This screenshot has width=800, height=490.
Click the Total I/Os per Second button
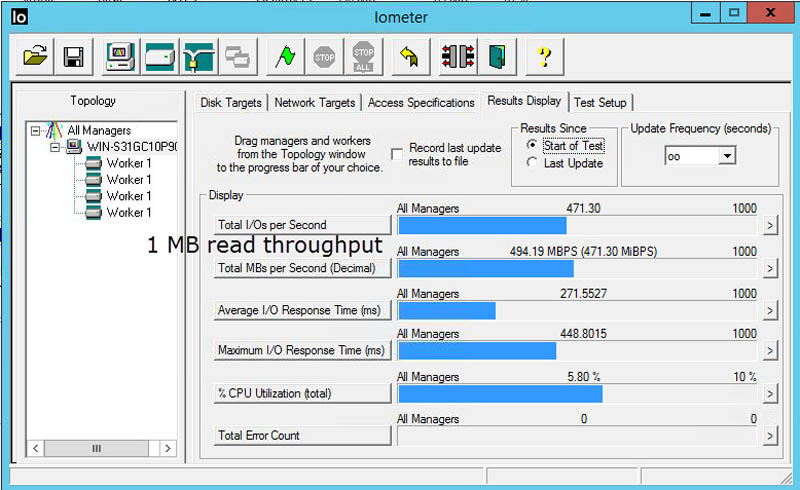(302, 225)
